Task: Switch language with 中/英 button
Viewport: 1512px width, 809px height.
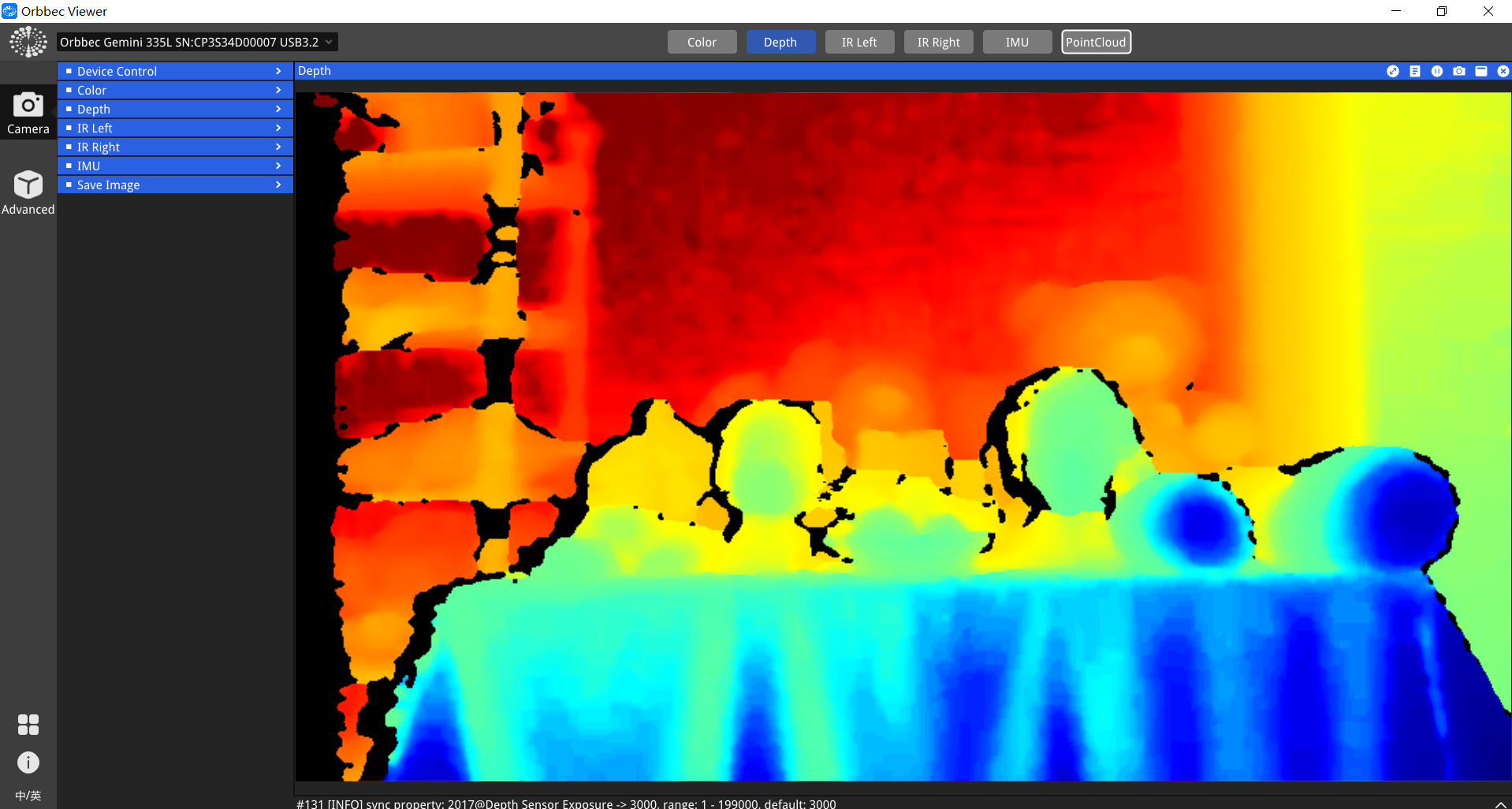Action: coord(28,796)
